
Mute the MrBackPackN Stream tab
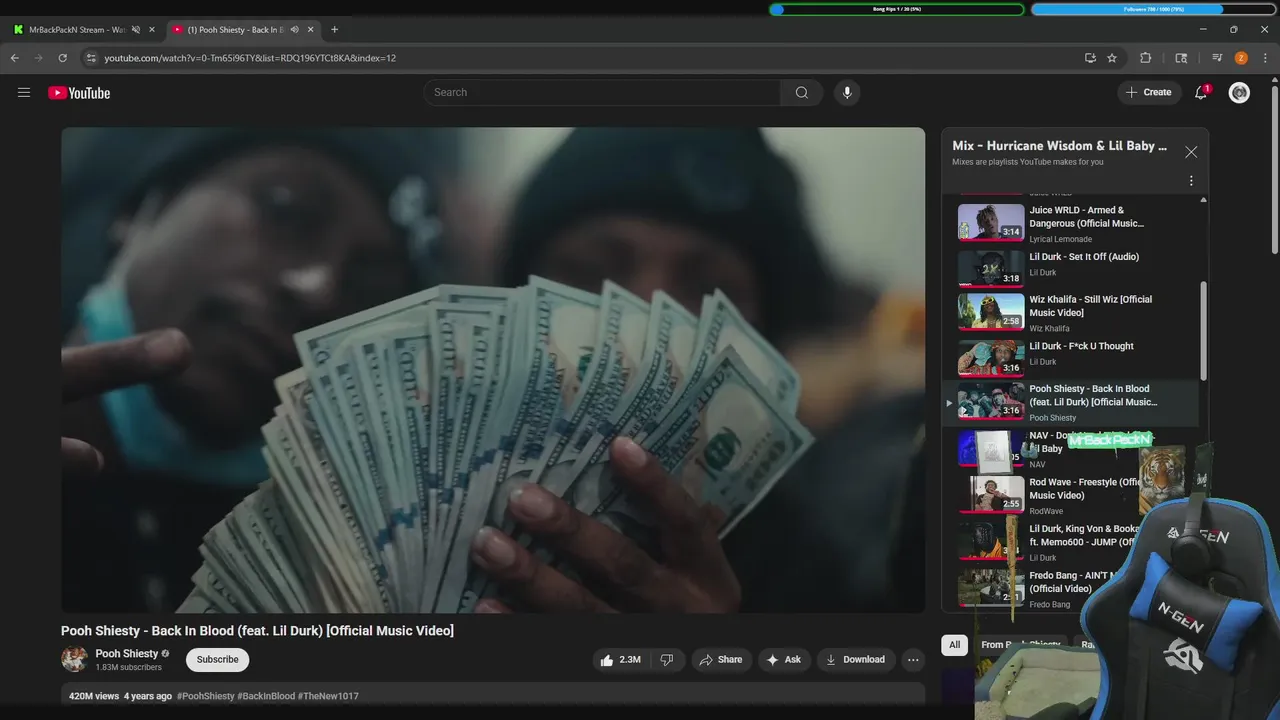click(136, 30)
